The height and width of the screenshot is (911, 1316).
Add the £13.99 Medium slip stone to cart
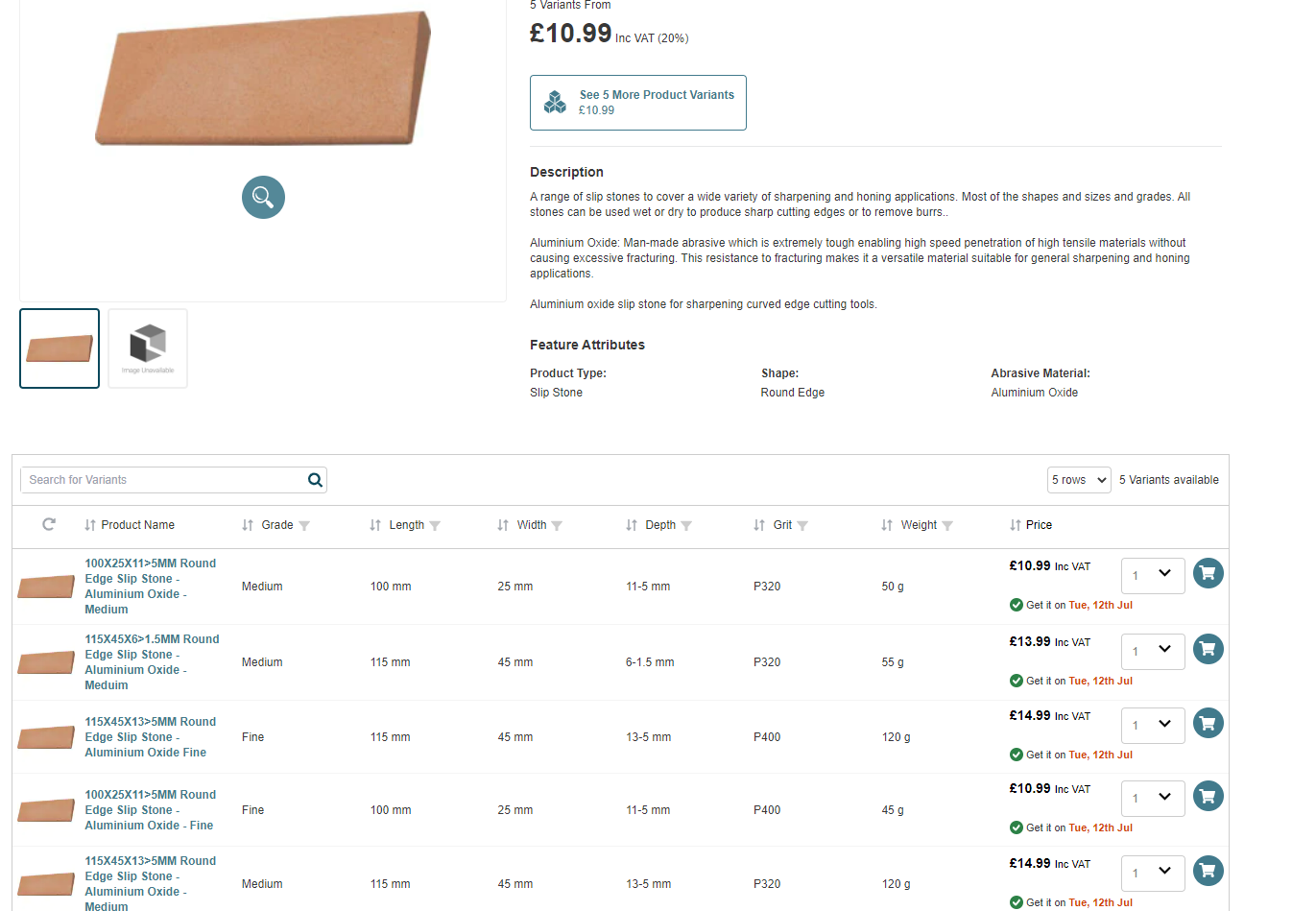click(x=1208, y=649)
